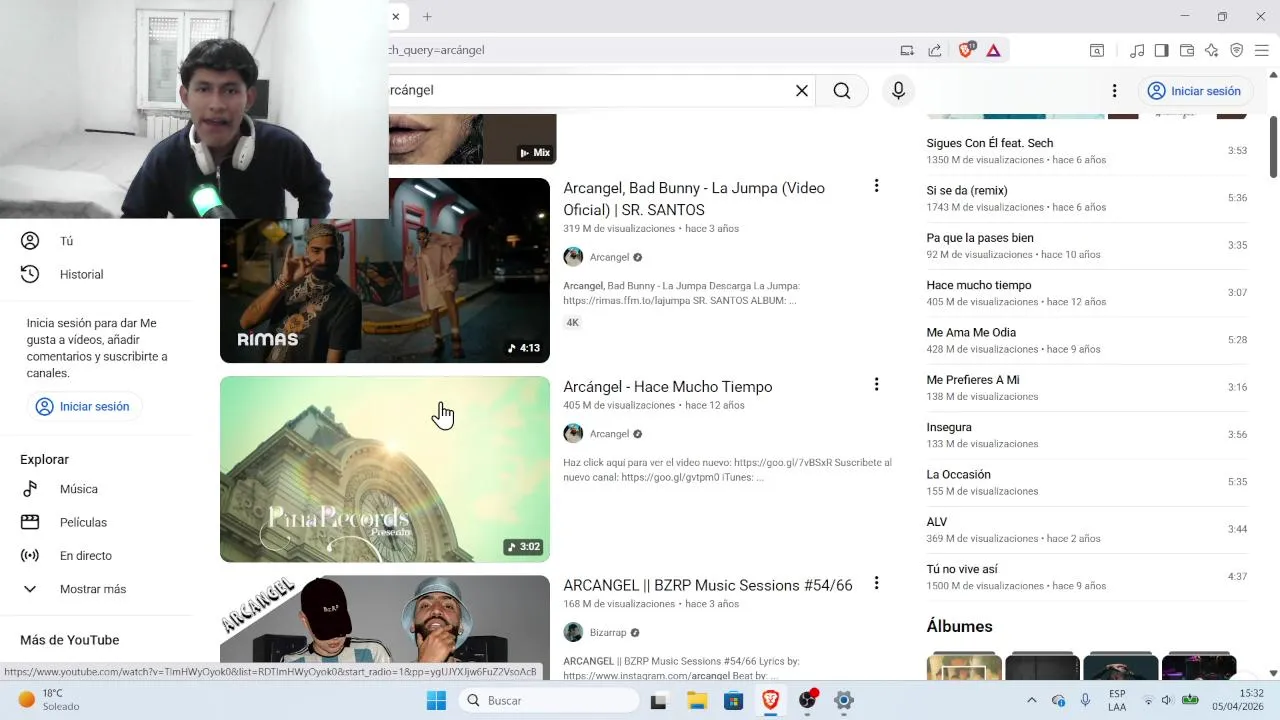
Task: Open Microsoft Store taskbar icon
Action: pos(733,701)
